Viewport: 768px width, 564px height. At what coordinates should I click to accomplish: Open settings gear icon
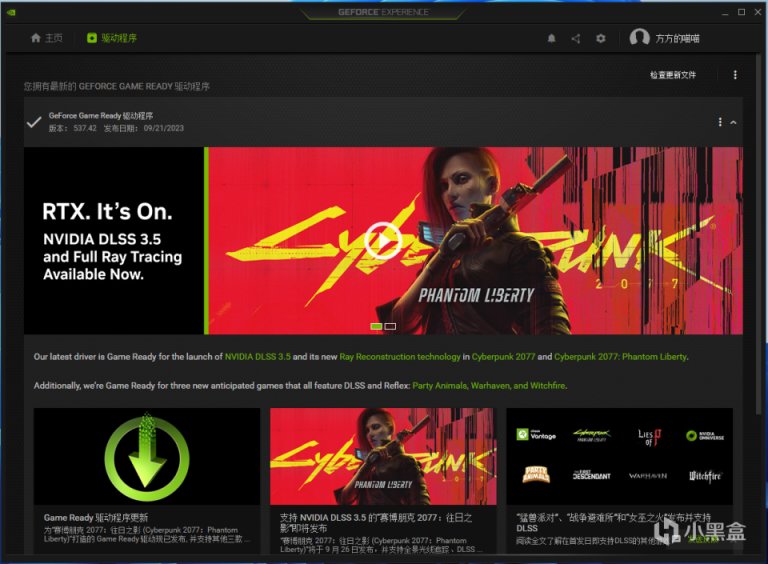[x=601, y=38]
